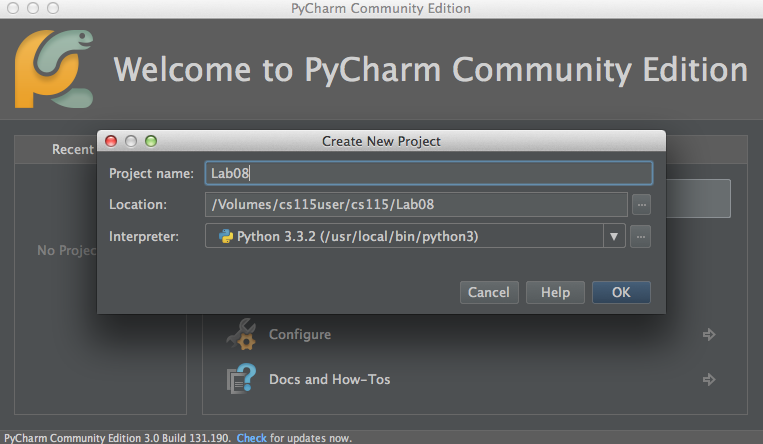
Task: Open the Location browse ellipsis button
Action: (641, 204)
